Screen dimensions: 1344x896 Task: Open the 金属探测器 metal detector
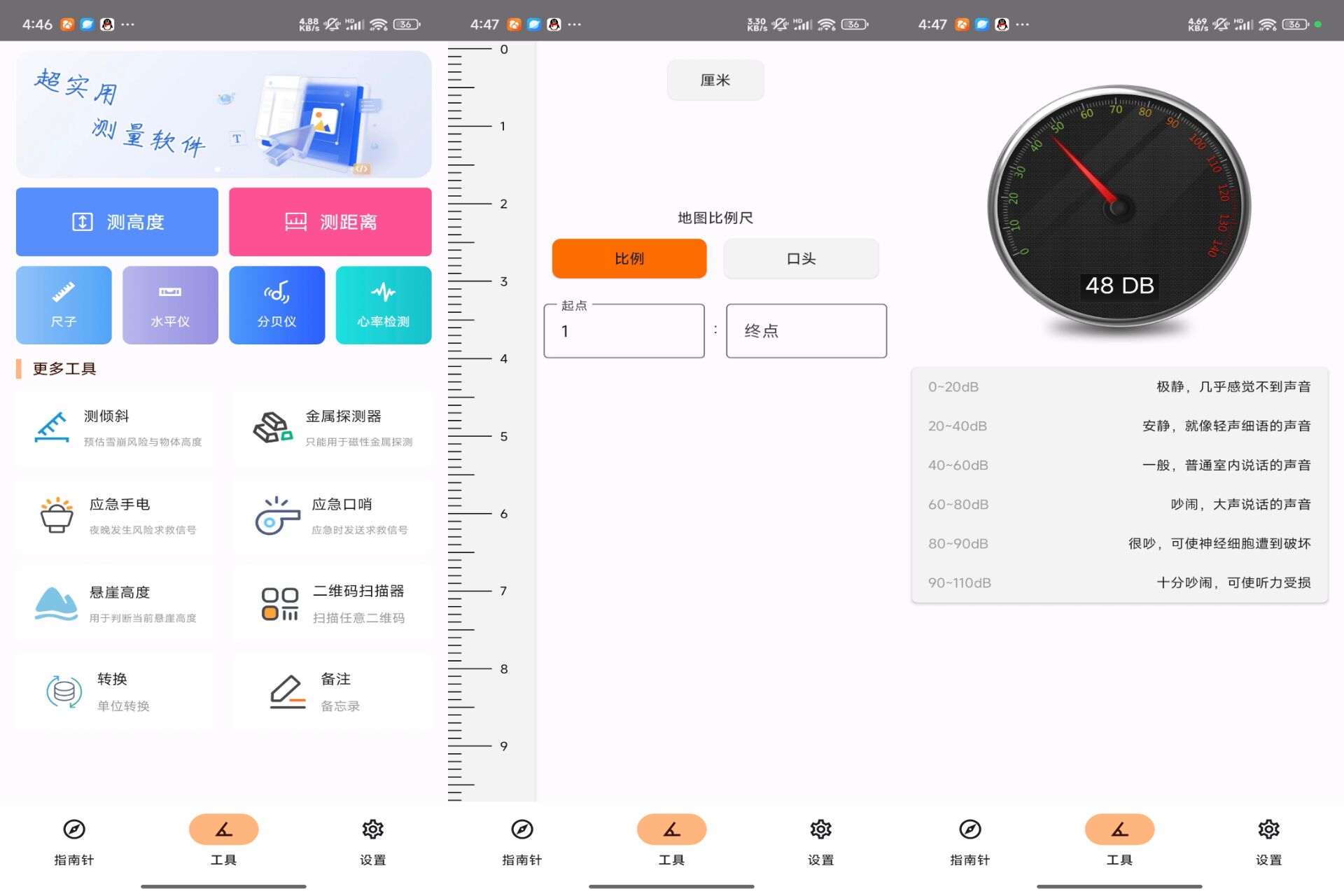(x=332, y=428)
